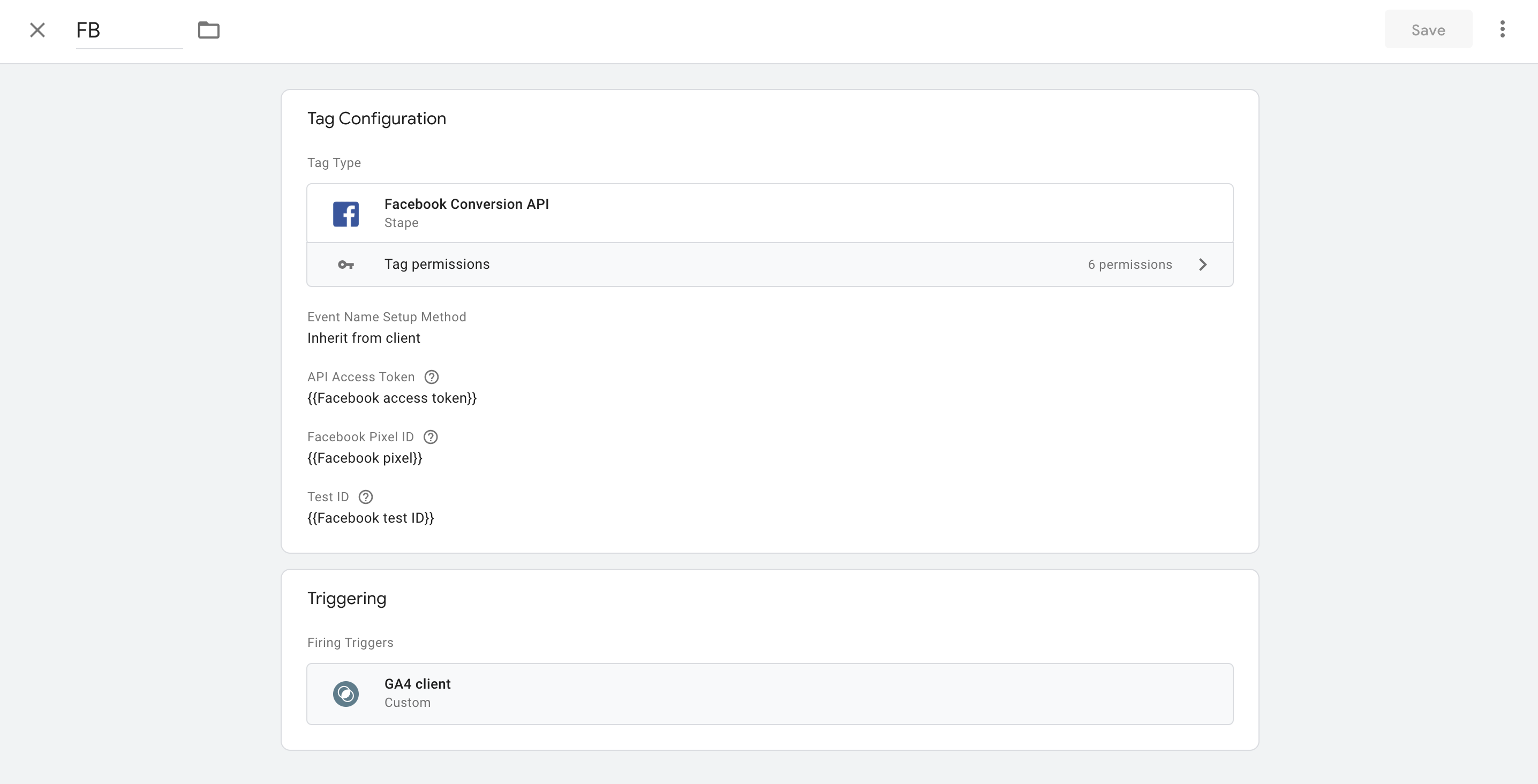Screen dimensions: 1538x784
Task: Click the Inherit from client value
Action: click(364, 338)
